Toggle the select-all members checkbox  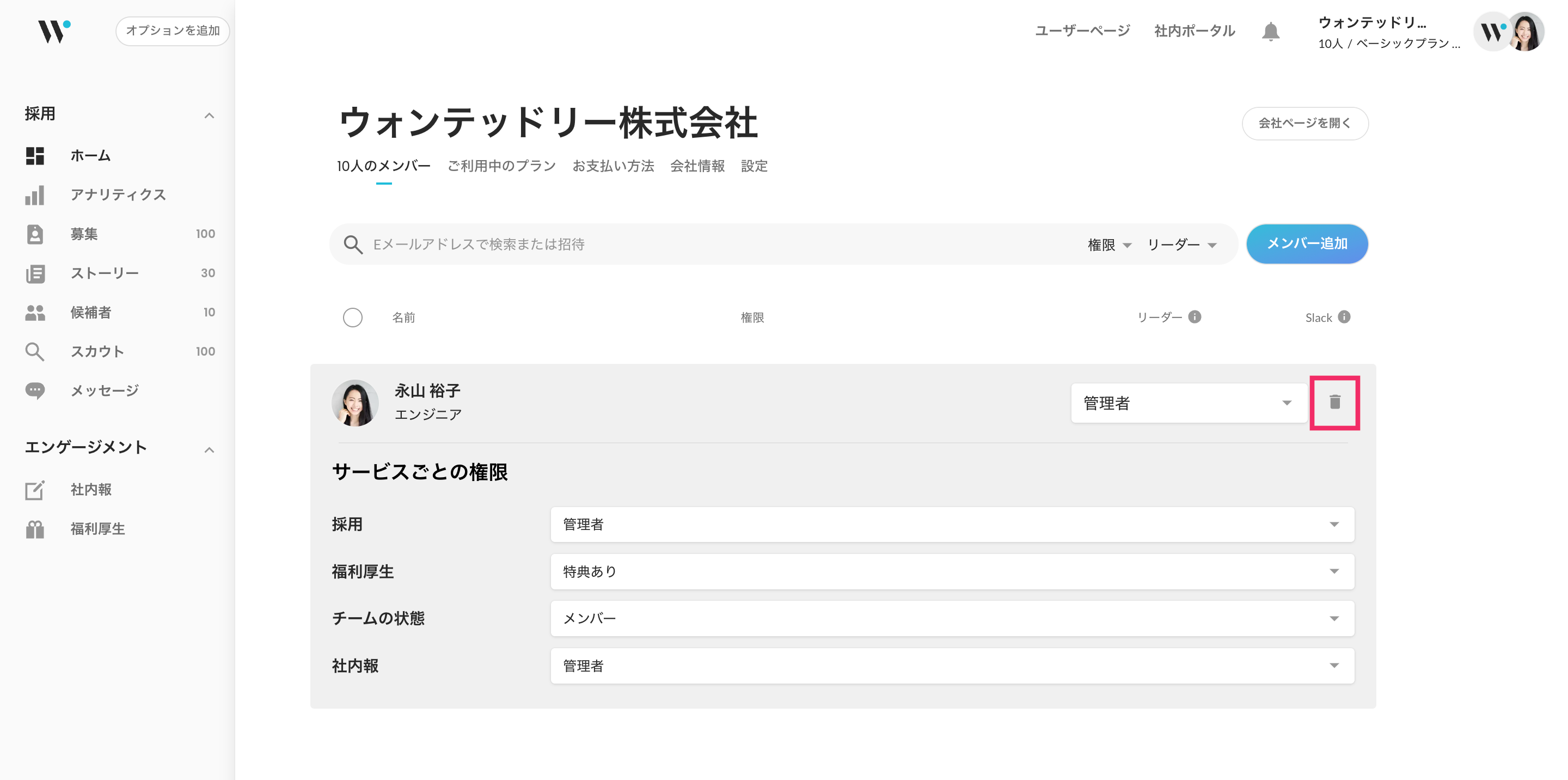(x=352, y=317)
